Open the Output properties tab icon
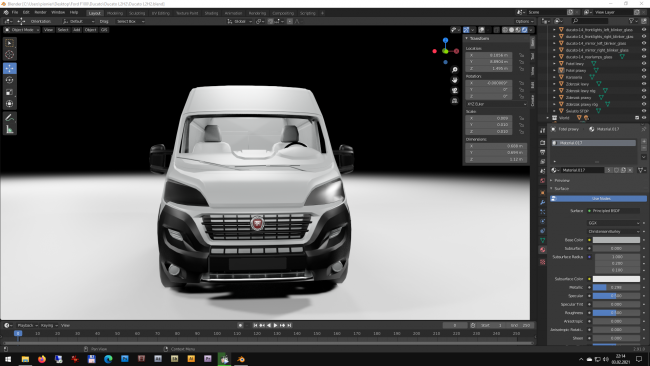 [542, 152]
